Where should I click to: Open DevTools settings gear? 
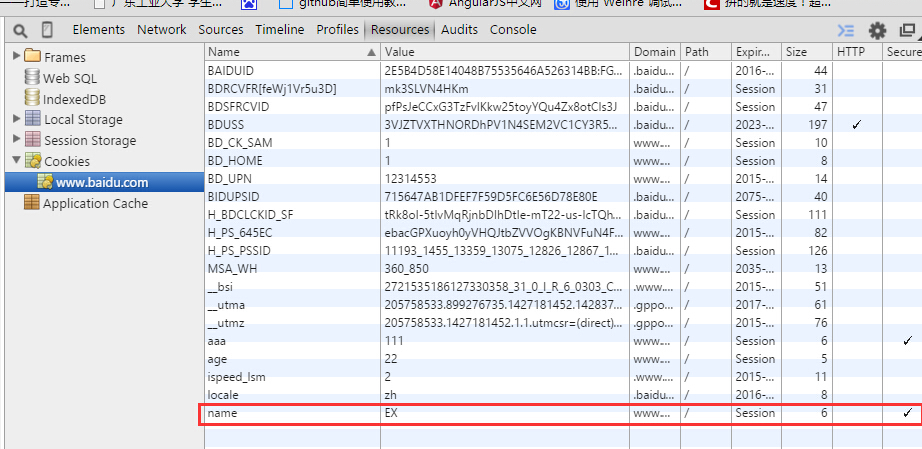[x=877, y=31]
